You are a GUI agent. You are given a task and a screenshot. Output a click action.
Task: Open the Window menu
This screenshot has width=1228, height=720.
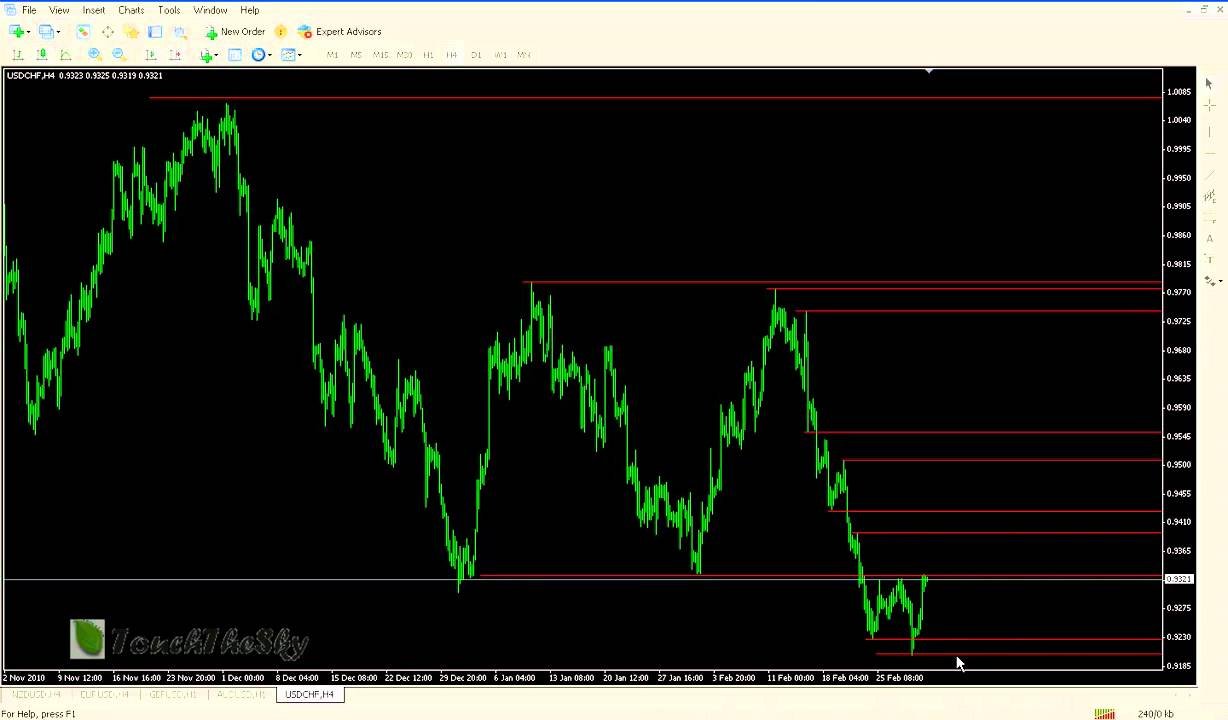(x=210, y=10)
